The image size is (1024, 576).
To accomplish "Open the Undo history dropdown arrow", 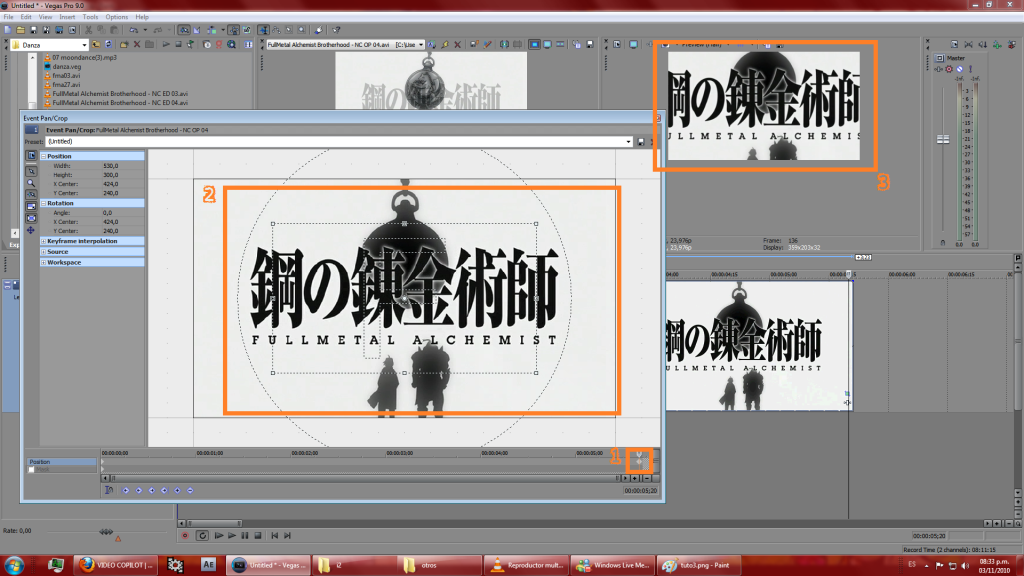I will pos(145,30).
